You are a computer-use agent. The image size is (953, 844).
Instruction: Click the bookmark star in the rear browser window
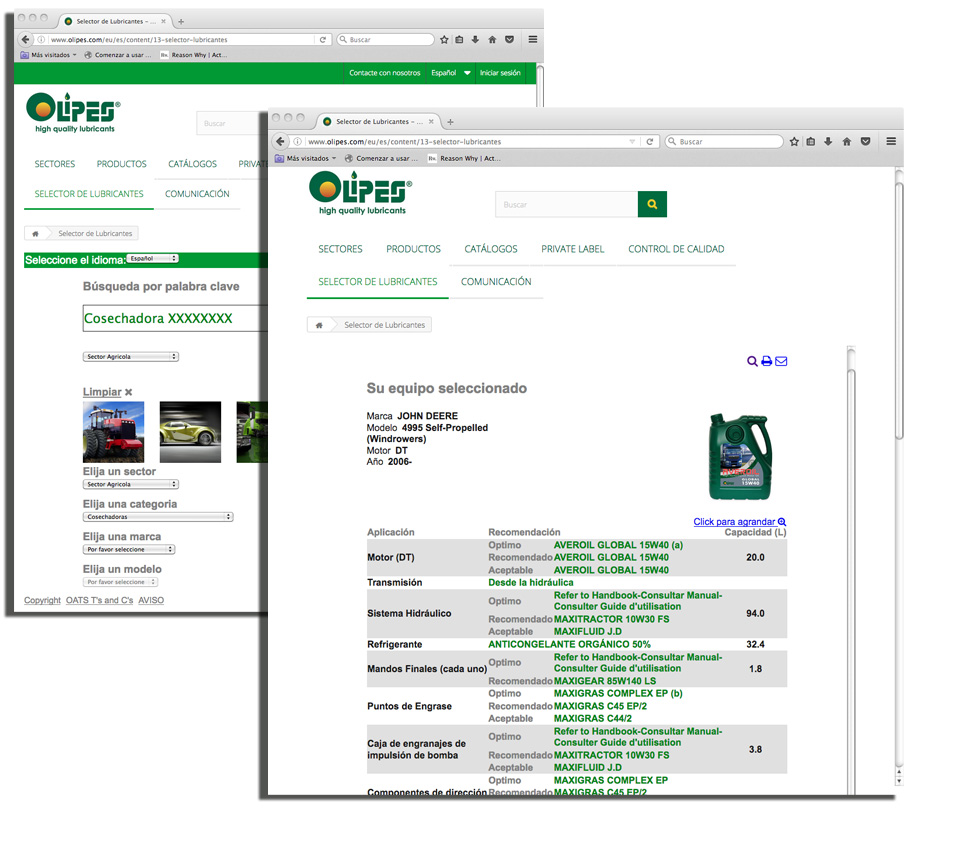tap(444, 39)
